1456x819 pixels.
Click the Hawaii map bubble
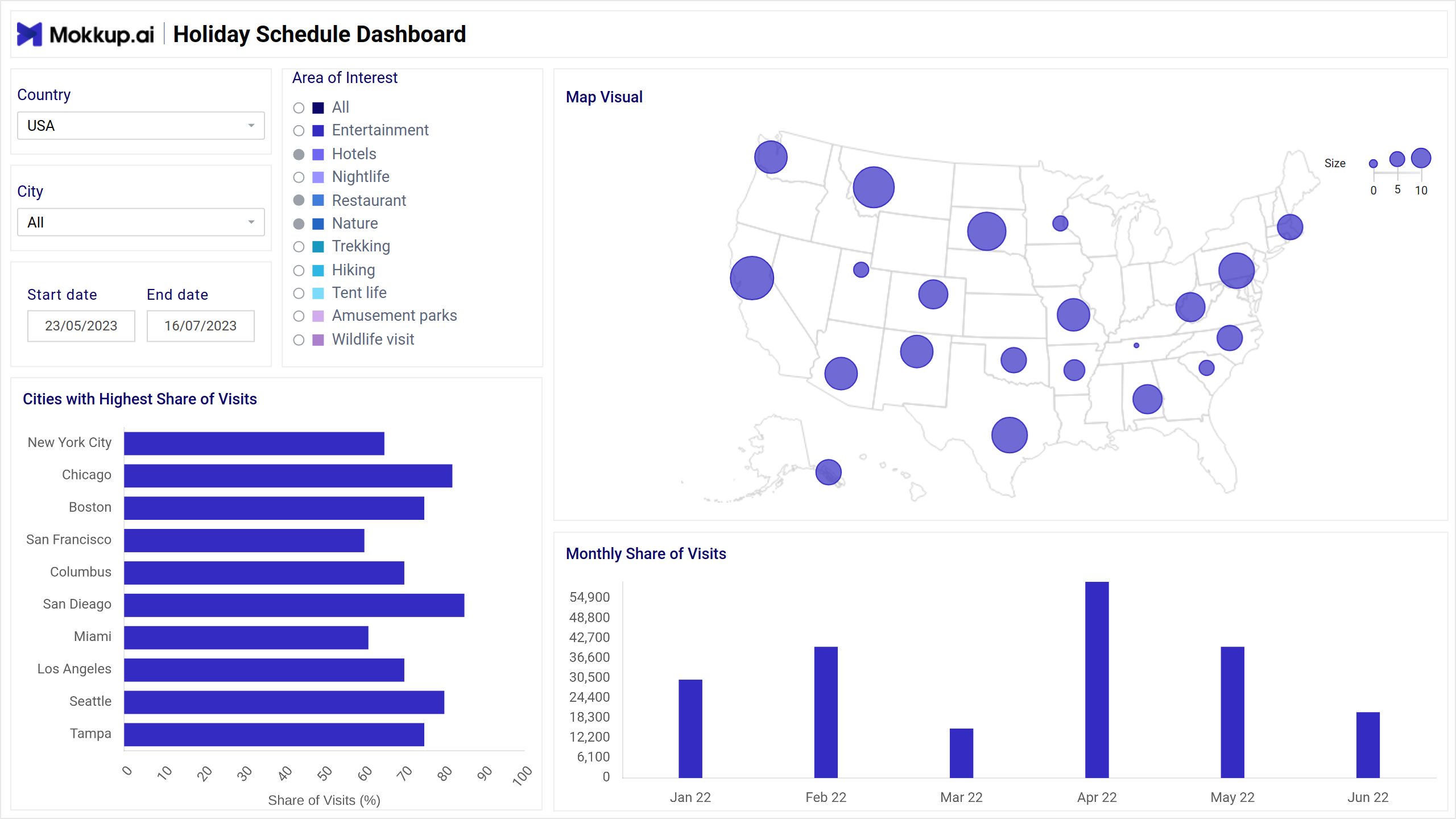point(829,472)
